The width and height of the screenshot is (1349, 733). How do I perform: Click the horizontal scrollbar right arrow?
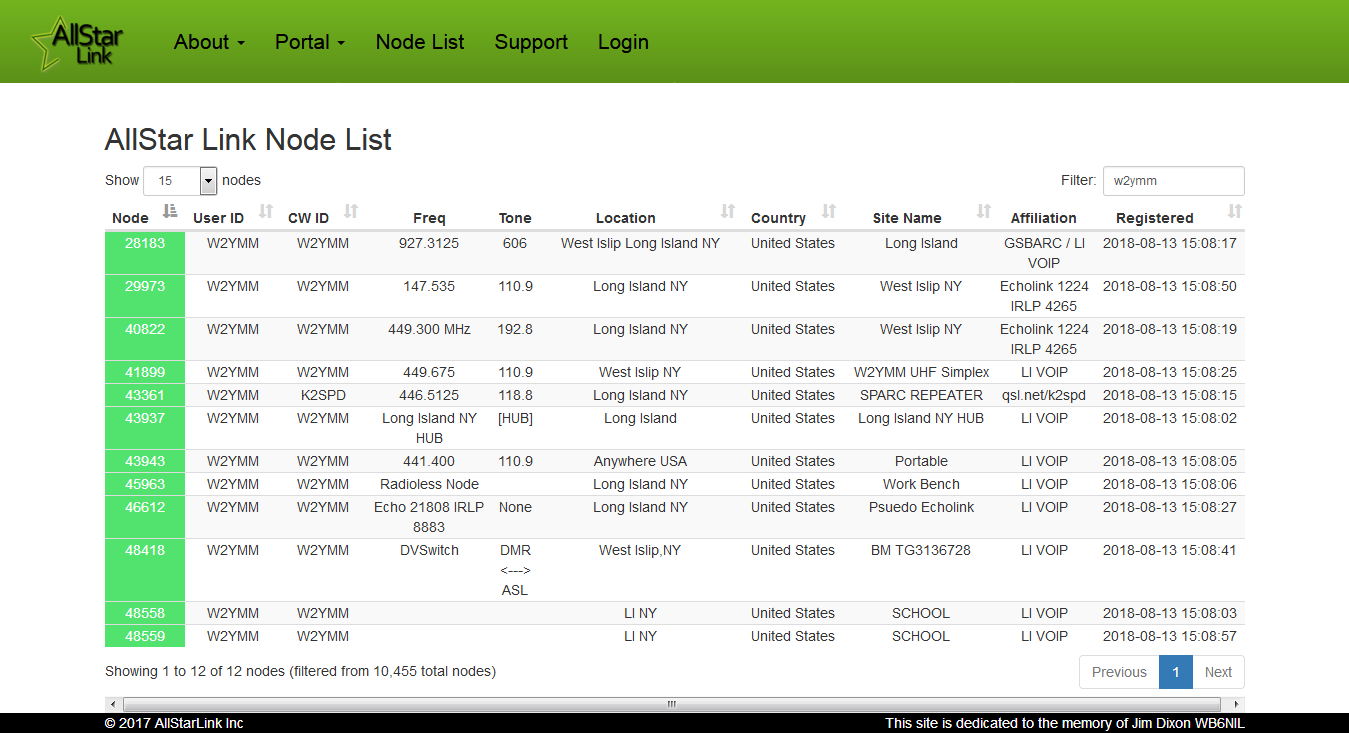pos(1237,705)
